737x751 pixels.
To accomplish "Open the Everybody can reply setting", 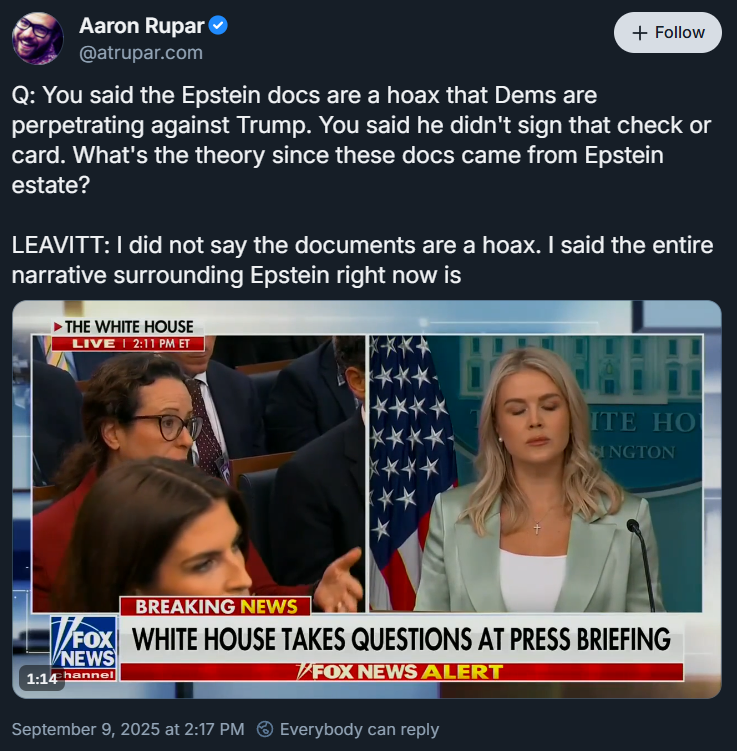I will 359,729.
